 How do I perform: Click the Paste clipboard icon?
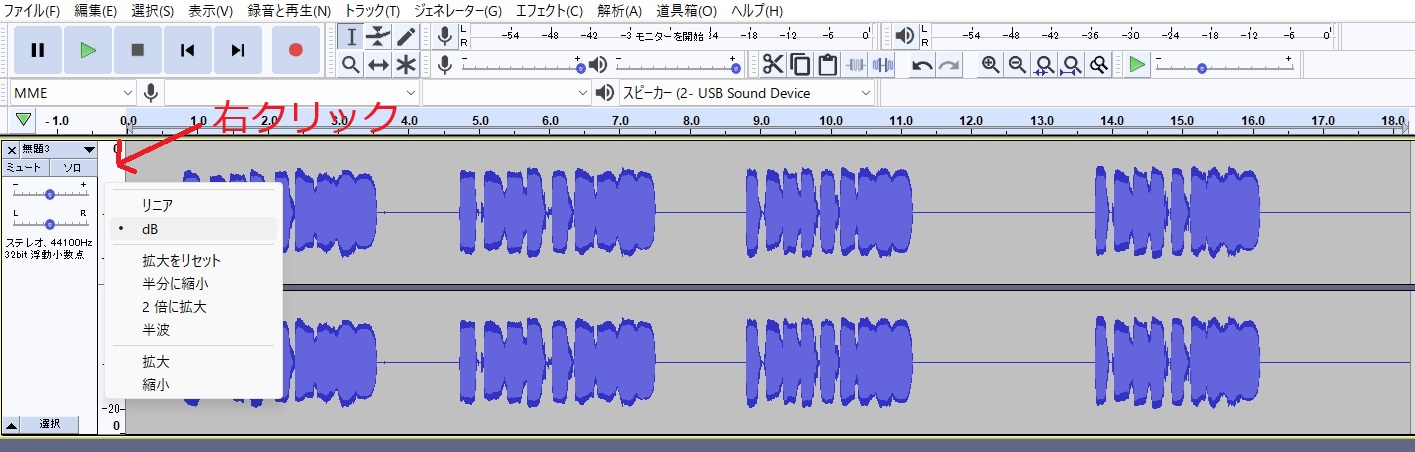coord(827,65)
